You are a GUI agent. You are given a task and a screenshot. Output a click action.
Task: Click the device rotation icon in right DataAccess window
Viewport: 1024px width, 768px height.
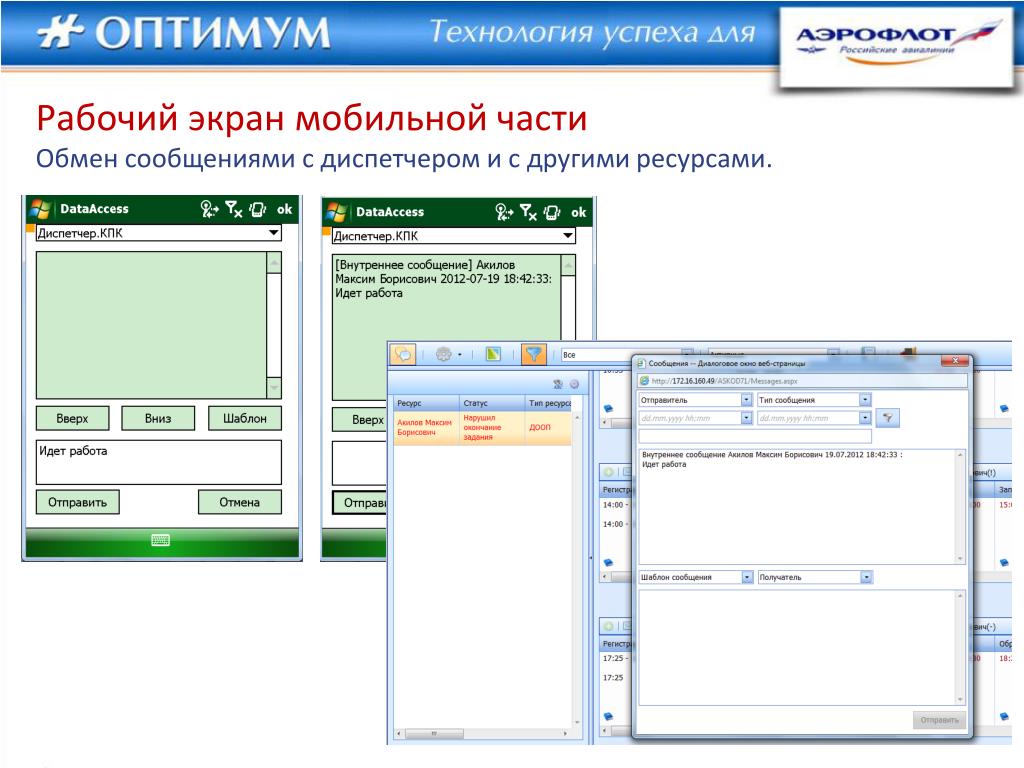point(552,212)
